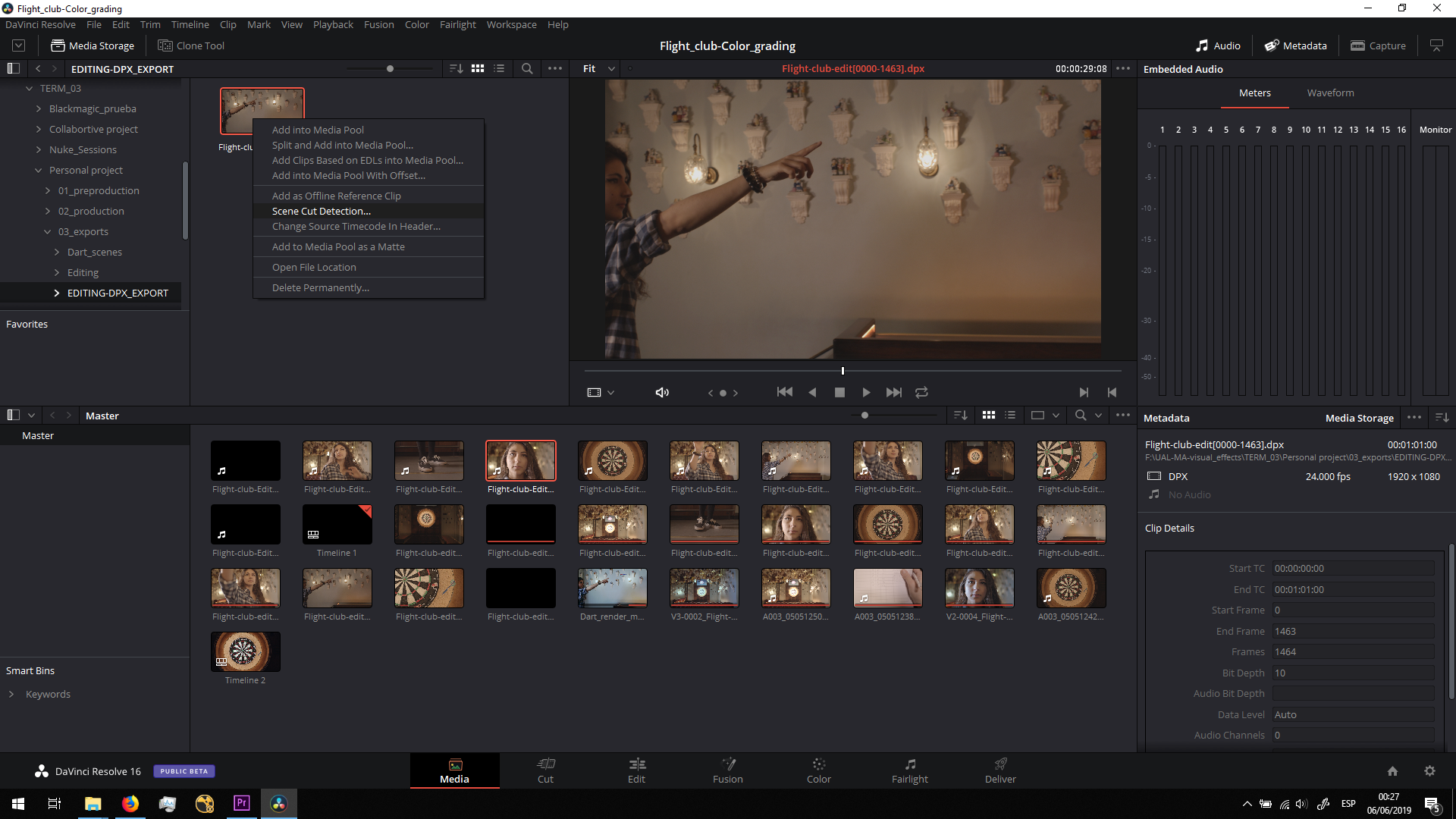The image size is (1456, 819).
Task: Open the Color page
Action: (818, 770)
